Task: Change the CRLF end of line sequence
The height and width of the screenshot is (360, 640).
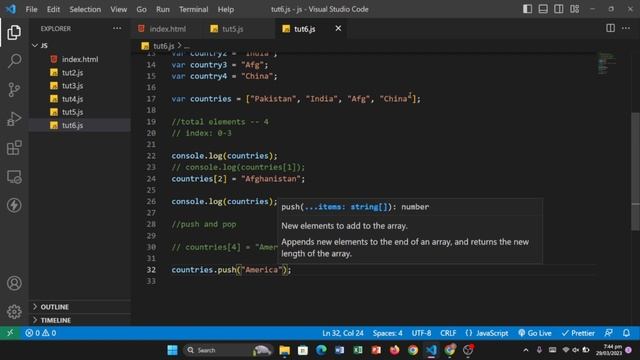Action: click(448, 333)
